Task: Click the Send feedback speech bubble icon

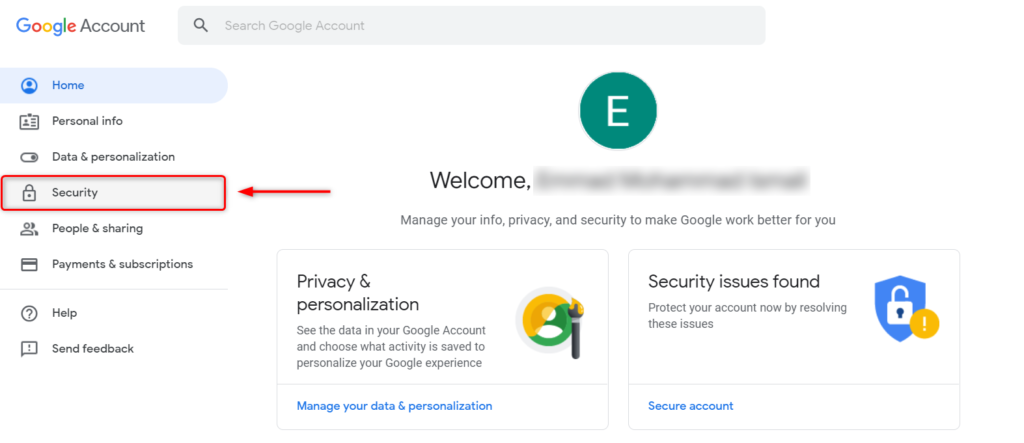Action: pos(29,349)
